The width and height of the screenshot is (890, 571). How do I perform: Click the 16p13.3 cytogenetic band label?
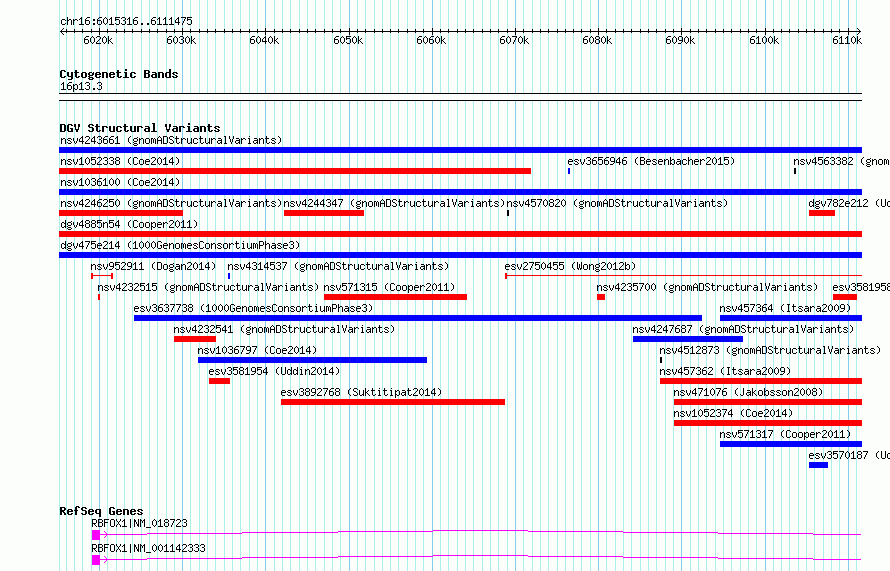[x=81, y=86]
